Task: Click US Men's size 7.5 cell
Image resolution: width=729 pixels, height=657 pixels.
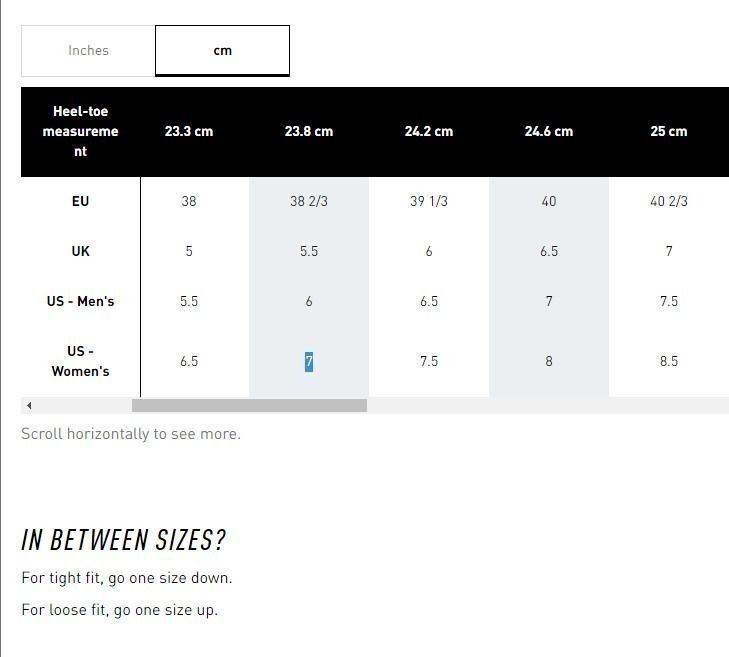Action: [669, 301]
